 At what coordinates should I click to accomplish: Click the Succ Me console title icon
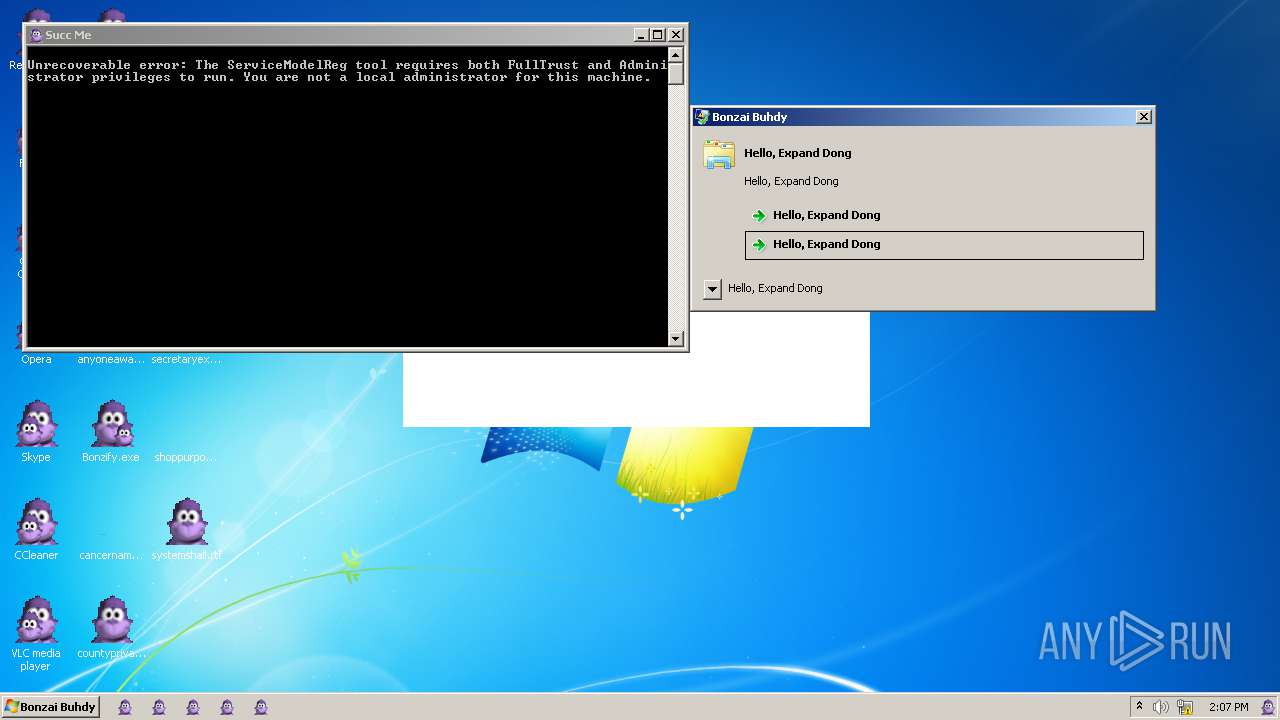[36, 34]
